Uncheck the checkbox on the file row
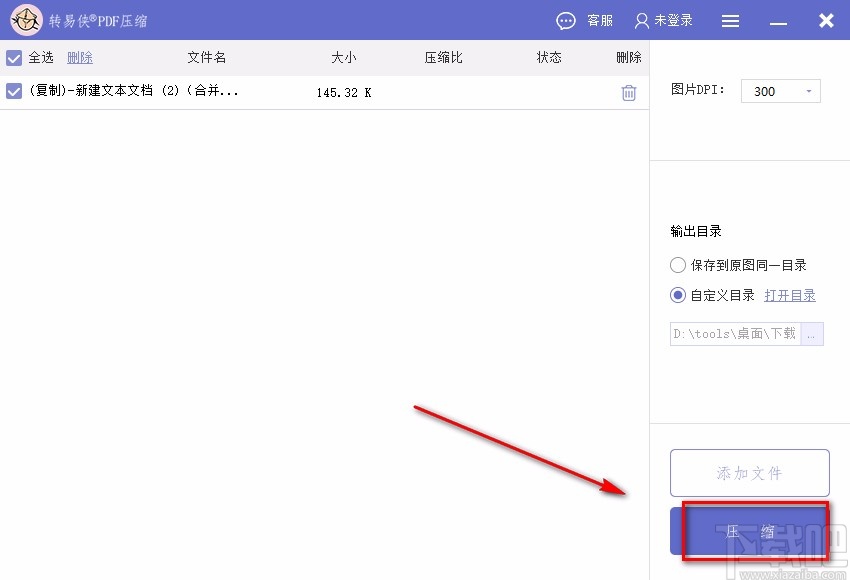The height and width of the screenshot is (580, 850). click(15, 92)
